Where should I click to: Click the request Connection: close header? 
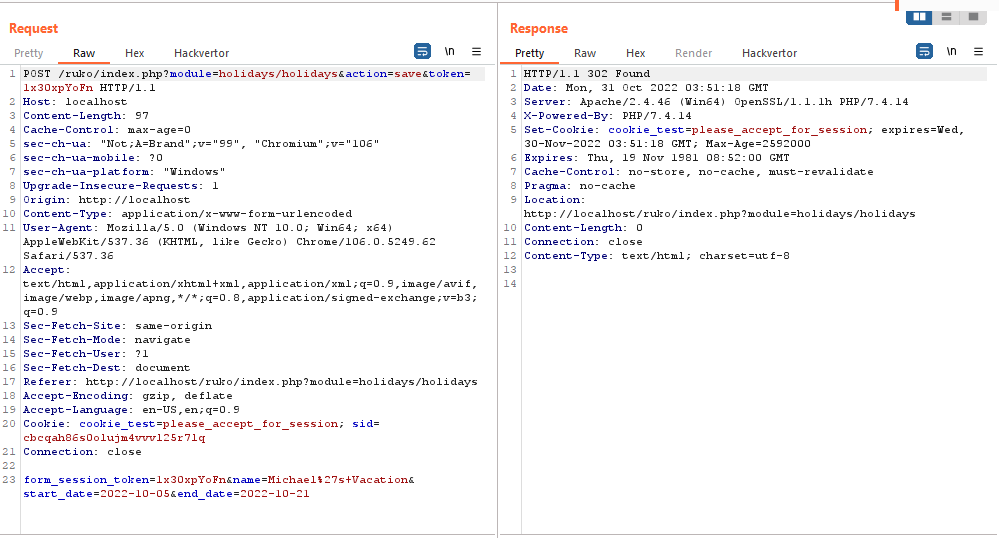click(82, 452)
